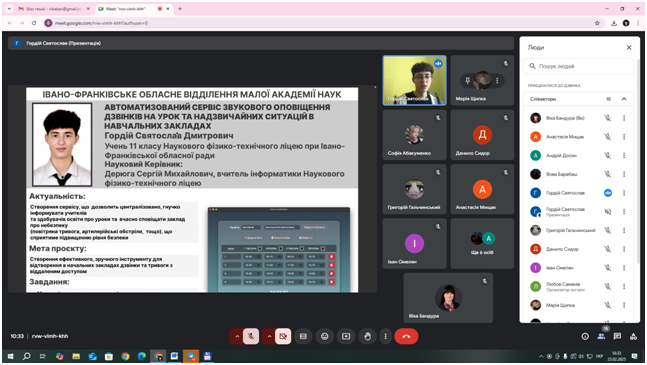Screen dimensions: 647x365
Task: Open the Ще 6 осіб tile
Action: tap(482, 243)
